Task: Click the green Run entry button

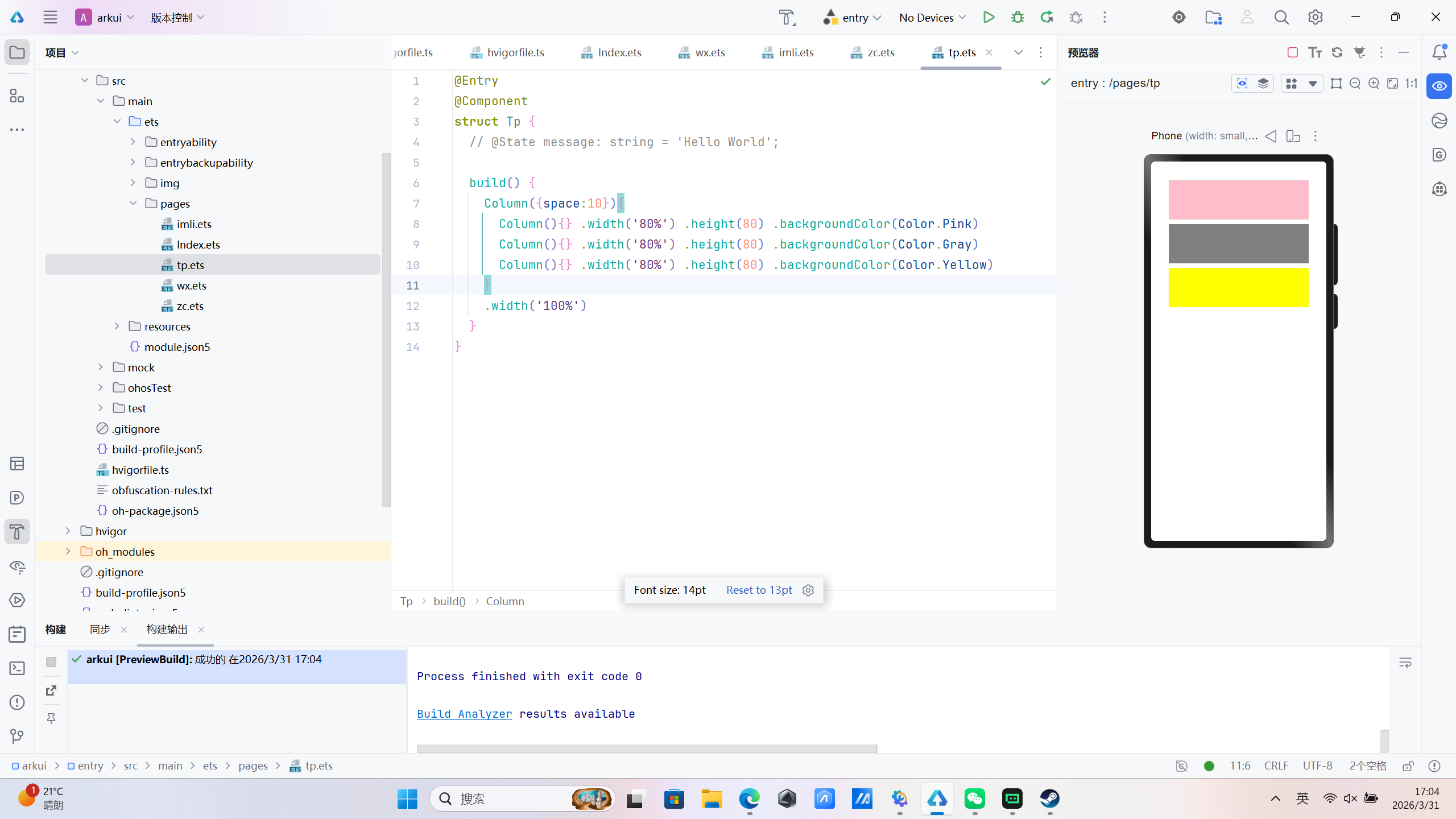Action: 988,17
